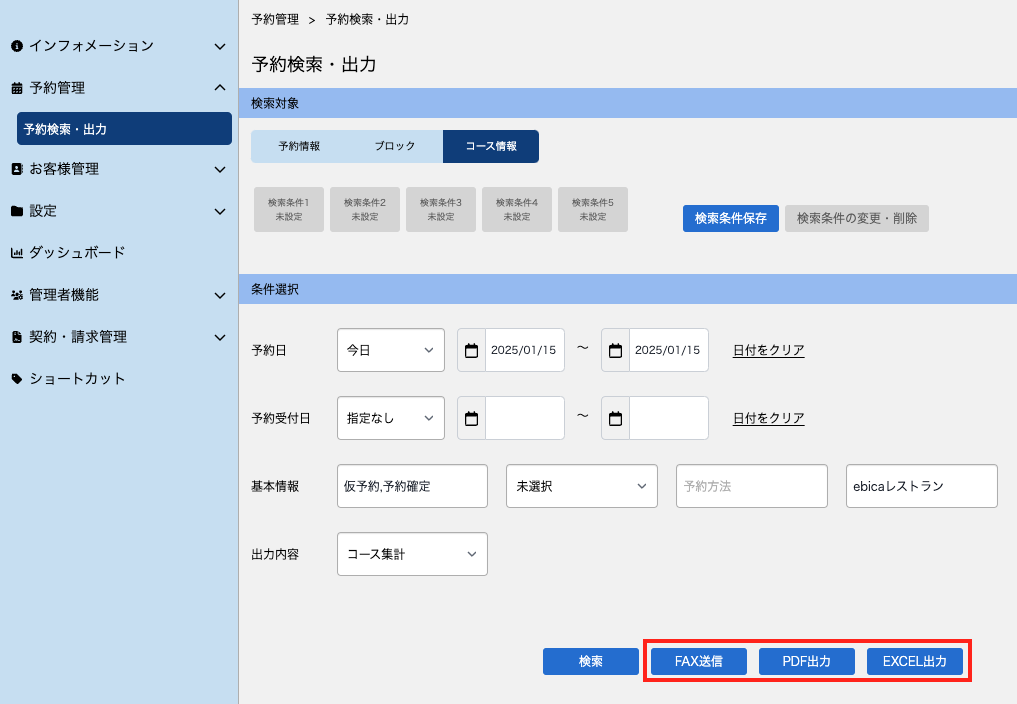Click the 設定 folder icon

[17, 211]
